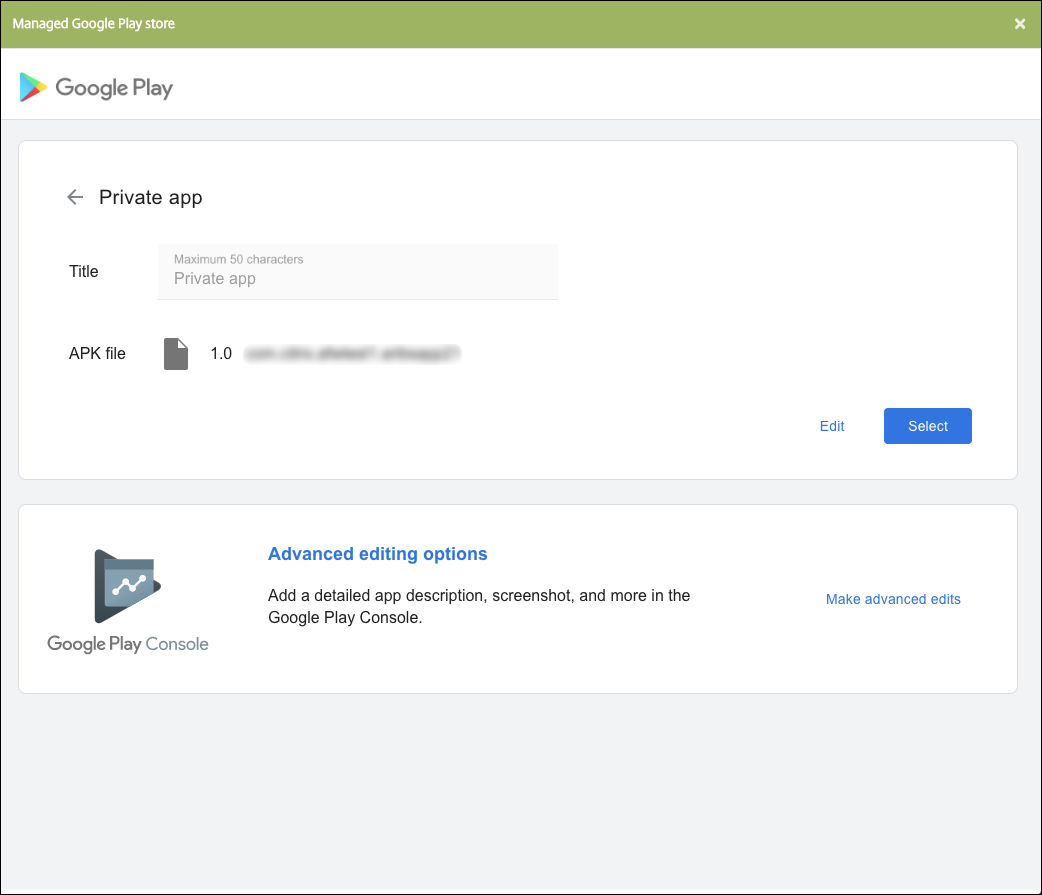Click the Private app page heading
This screenshot has height=895, width=1042.
tap(151, 198)
